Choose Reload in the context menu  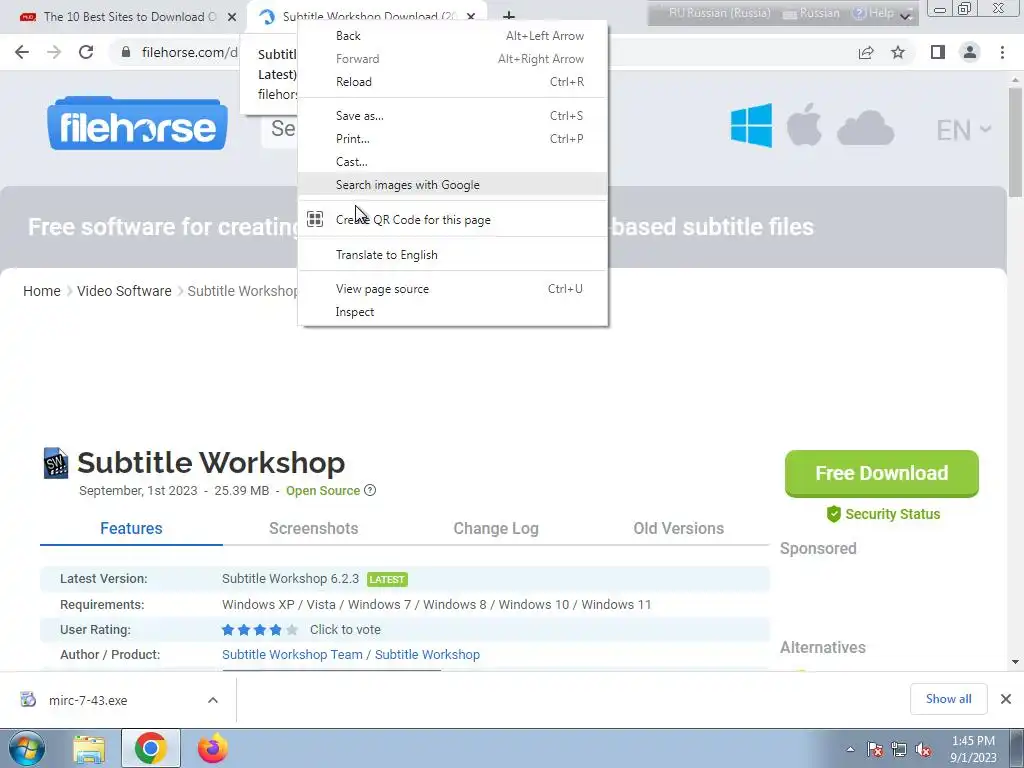click(x=453, y=82)
